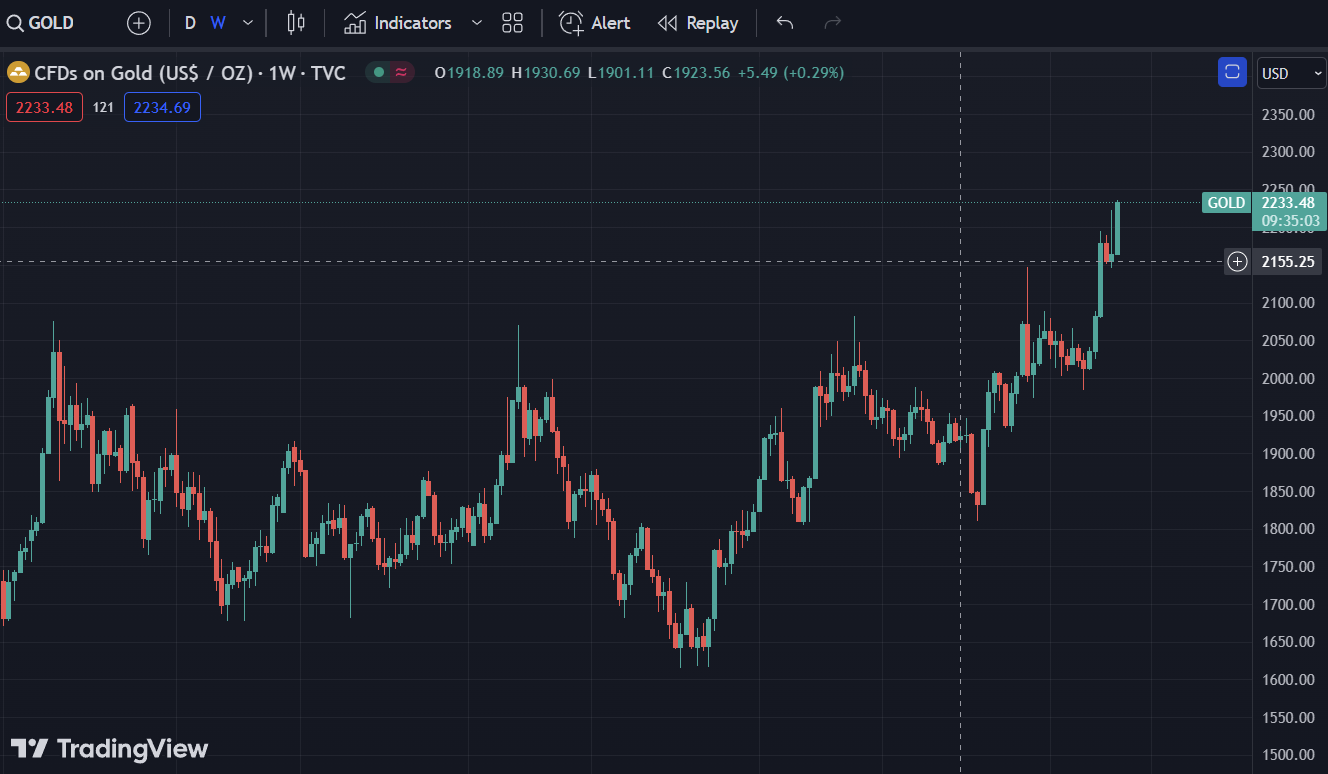1328x774 pixels.
Task: Open the candlestick chart style selector
Action: (x=295, y=23)
